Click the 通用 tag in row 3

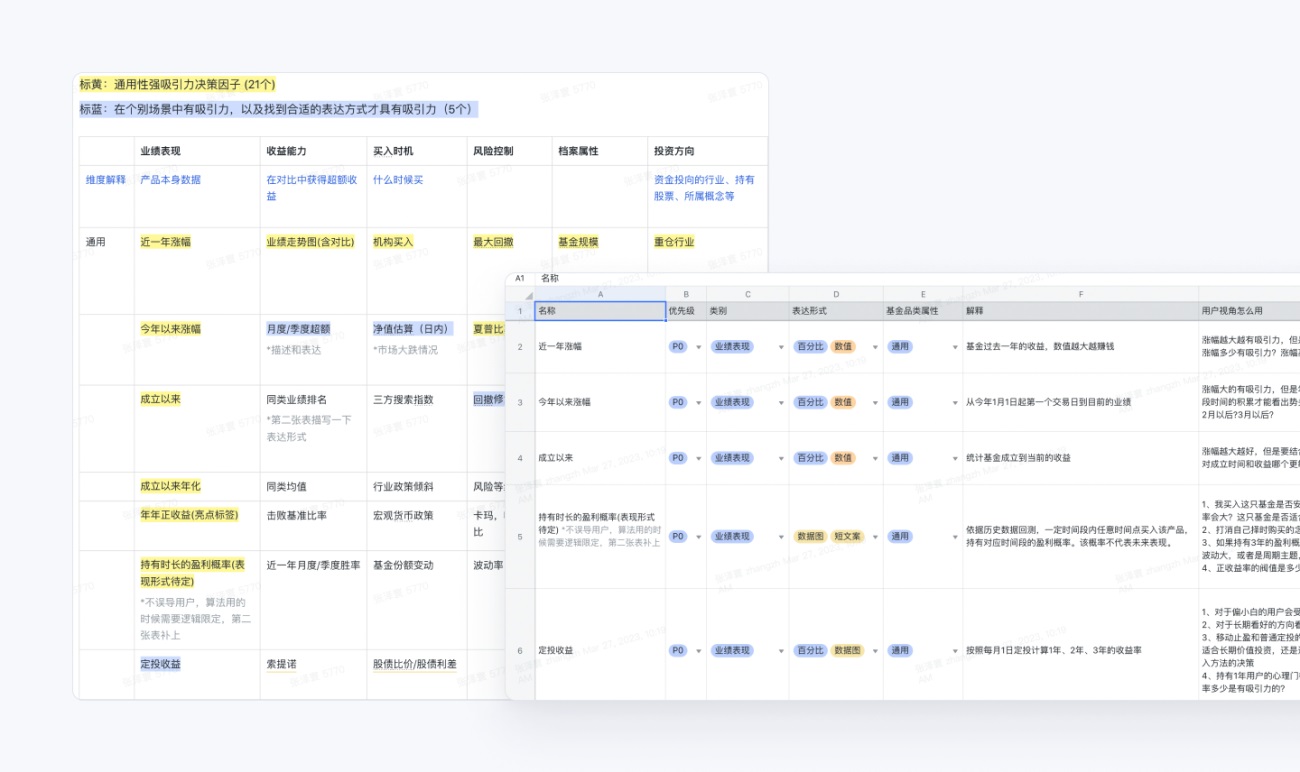900,402
